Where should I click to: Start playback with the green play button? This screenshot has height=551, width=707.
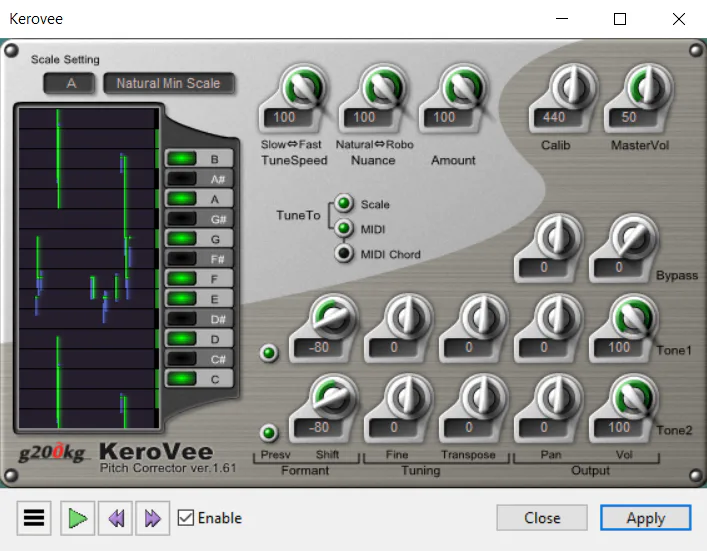tap(78, 518)
